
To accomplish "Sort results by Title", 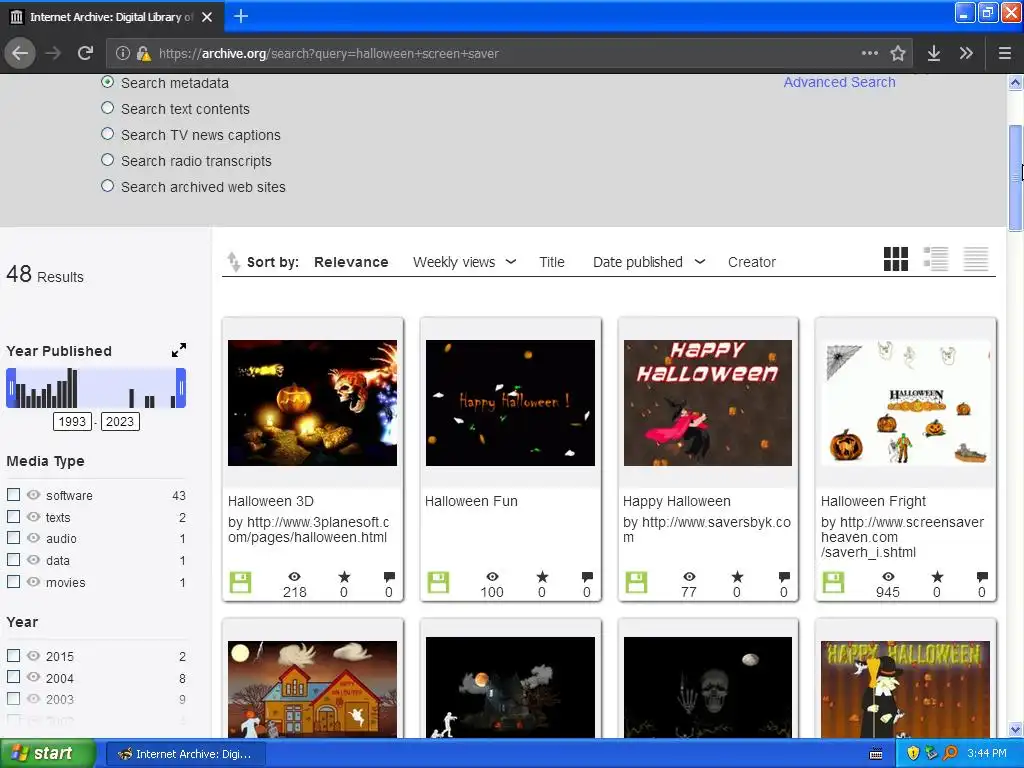I will tap(552, 262).
